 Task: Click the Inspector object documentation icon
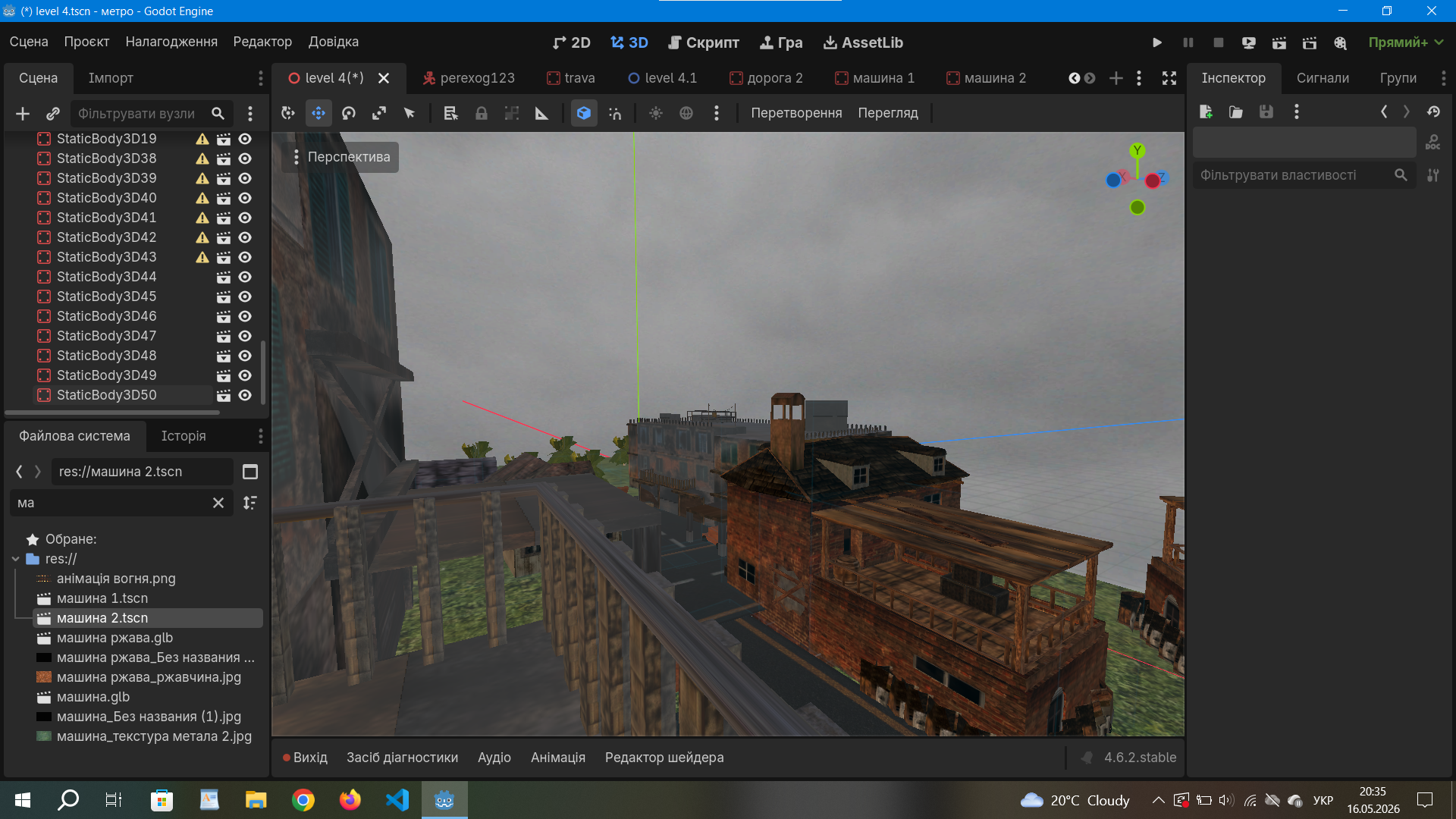[x=1433, y=143]
